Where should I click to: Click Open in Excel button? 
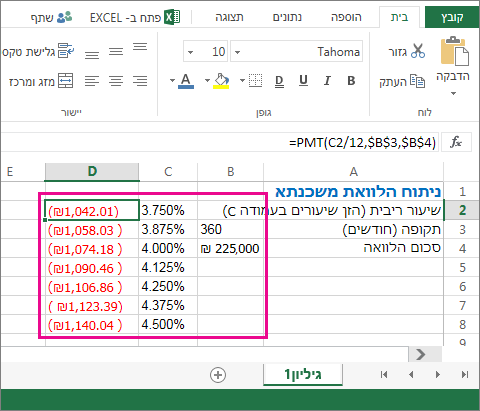pos(135,17)
